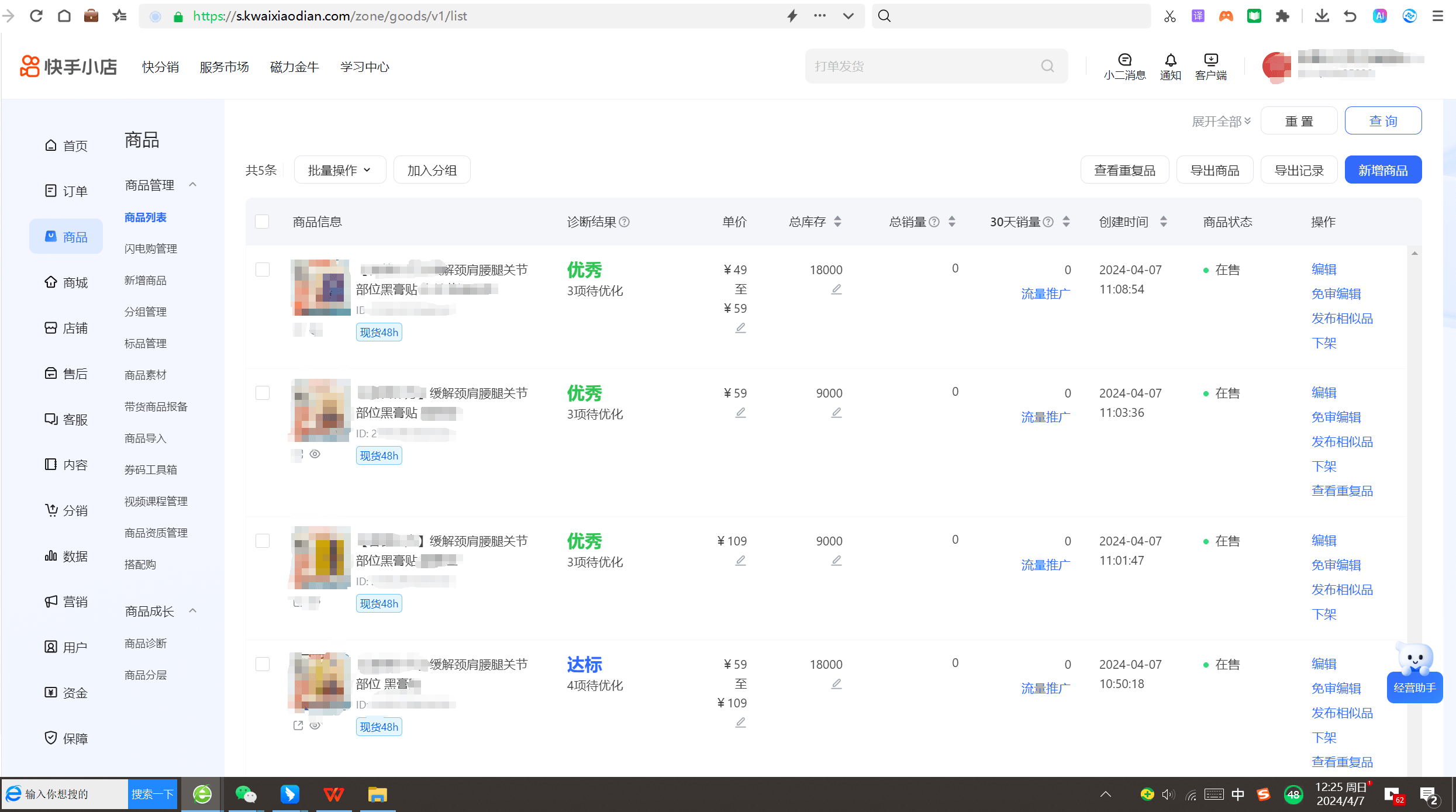Viewport: 1456px width, 812px height.
Task: Toggle the preview eye icon on second product
Action: pyautogui.click(x=315, y=454)
